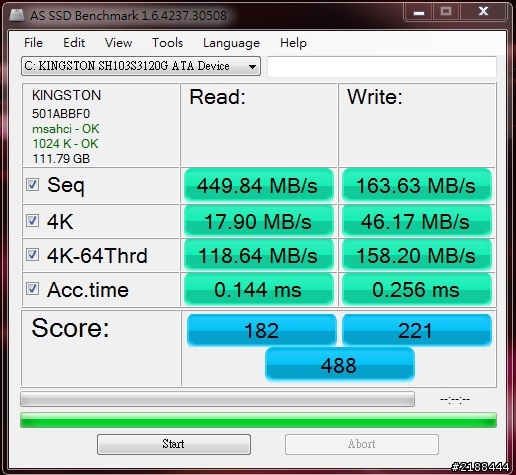Image resolution: width=516 pixels, height=475 pixels.
Task: Click the read score 182
Action: tap(262, 330)
